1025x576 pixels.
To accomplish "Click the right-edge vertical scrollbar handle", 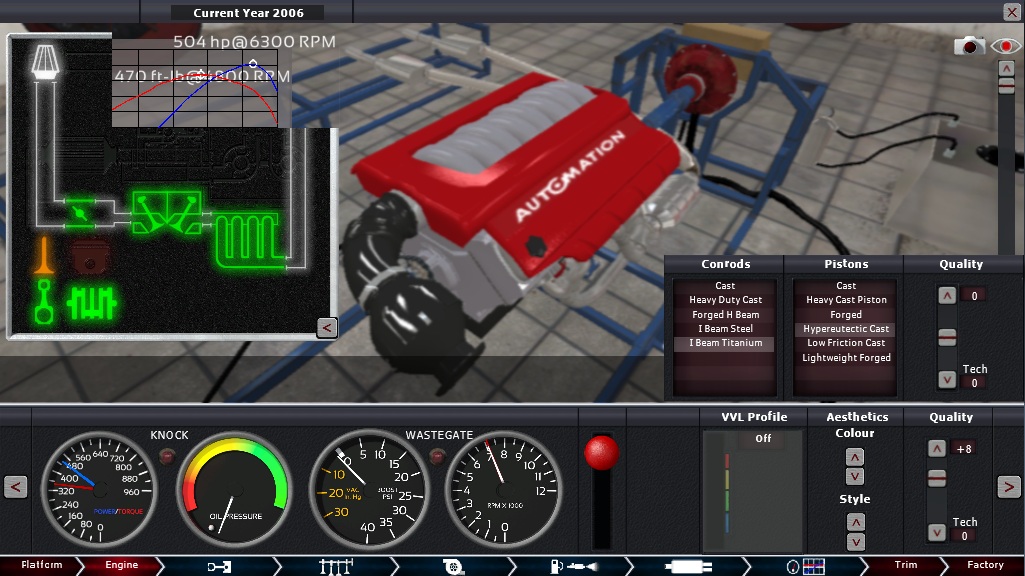I will [x=1007, y=86].
